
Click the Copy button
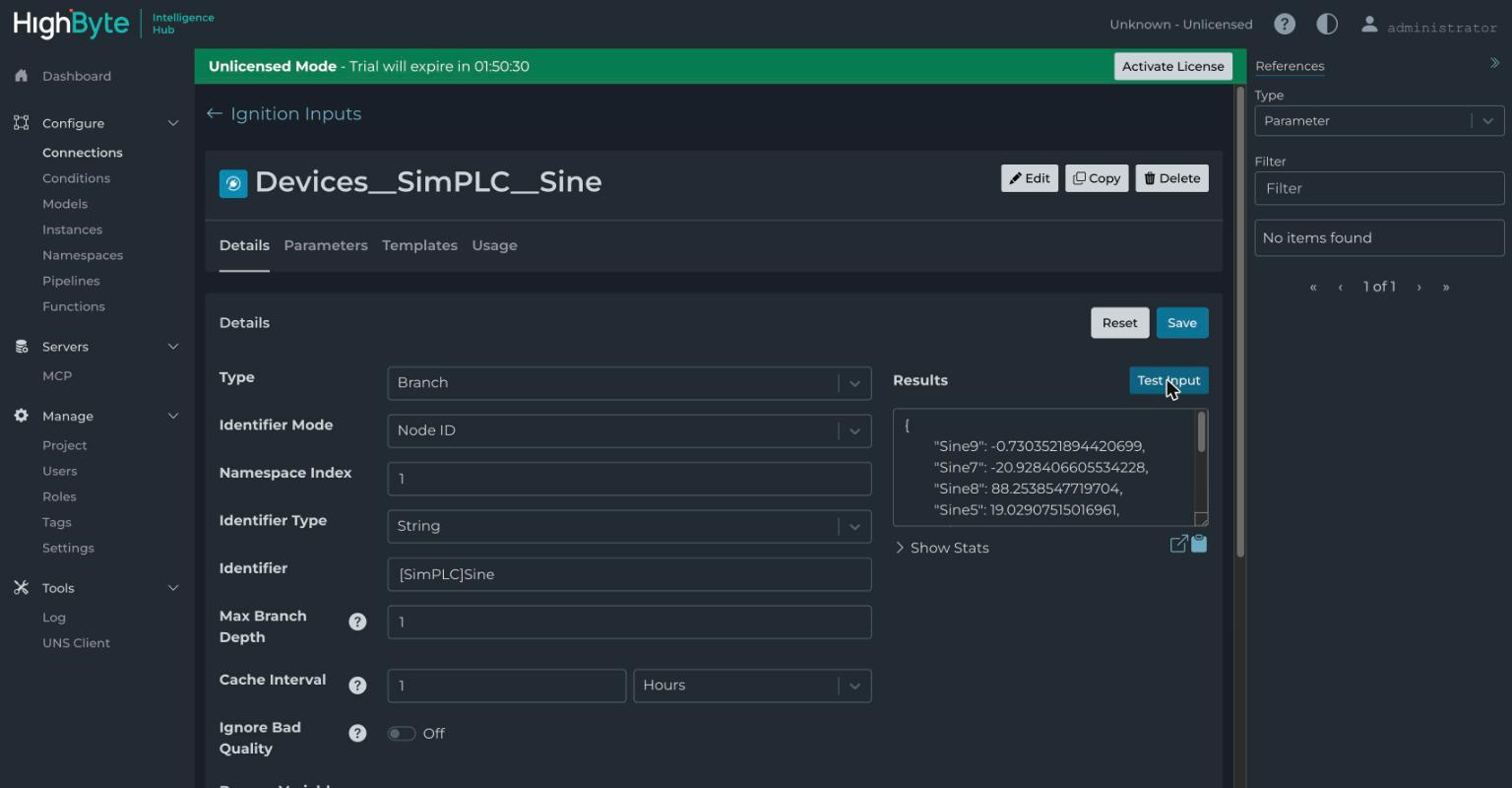(1097, 178)
